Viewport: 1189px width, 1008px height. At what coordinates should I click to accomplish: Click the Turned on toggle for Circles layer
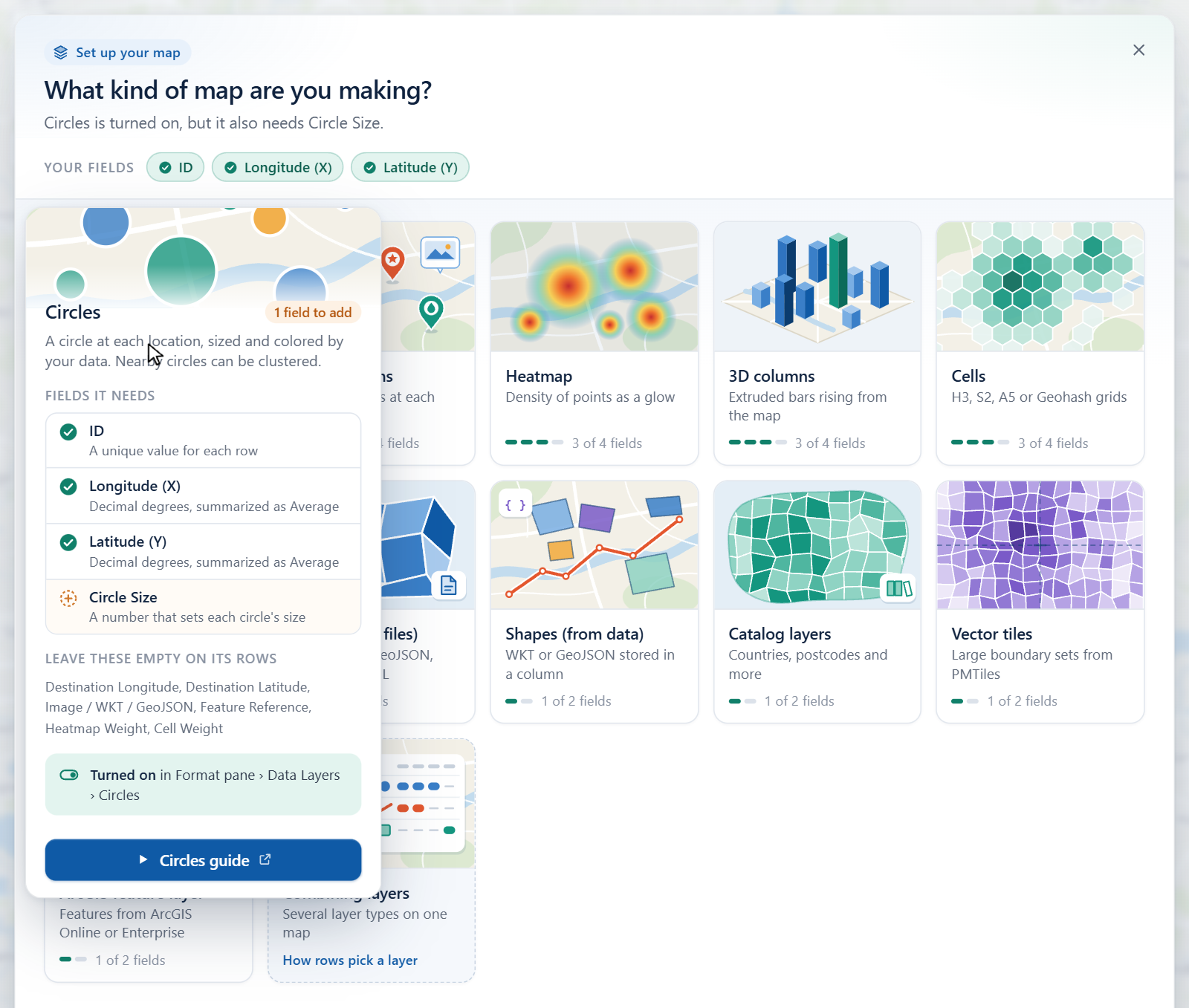pos(69,775)
